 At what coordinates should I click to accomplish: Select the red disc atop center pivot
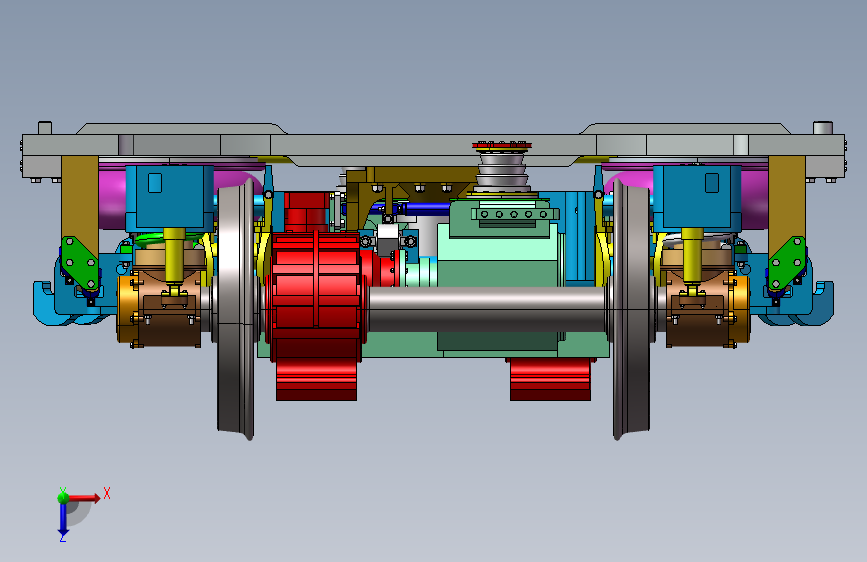(502, 146)
